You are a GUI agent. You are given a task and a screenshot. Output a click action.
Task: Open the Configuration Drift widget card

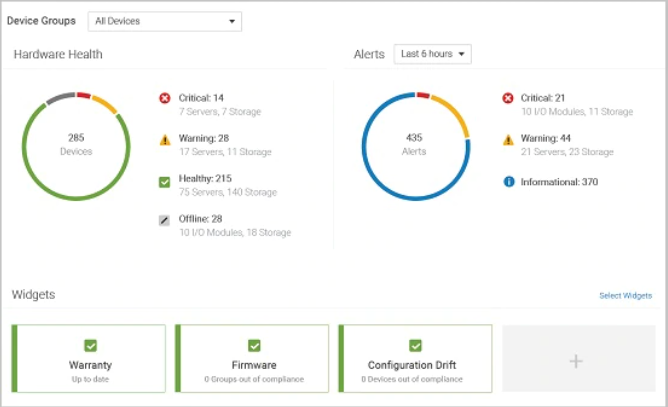pos(415,358)
